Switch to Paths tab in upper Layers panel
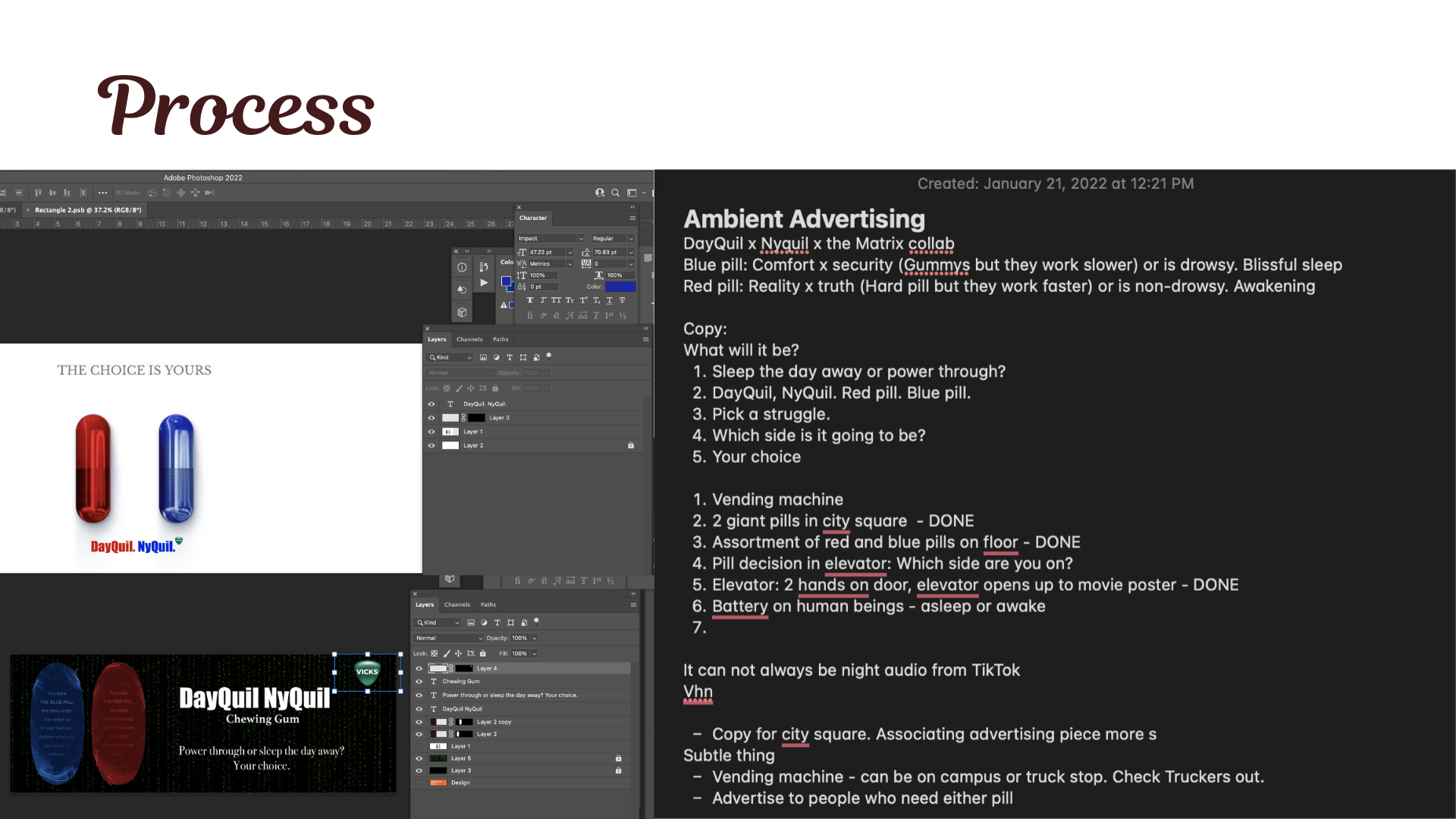 (x=500, y=339)
